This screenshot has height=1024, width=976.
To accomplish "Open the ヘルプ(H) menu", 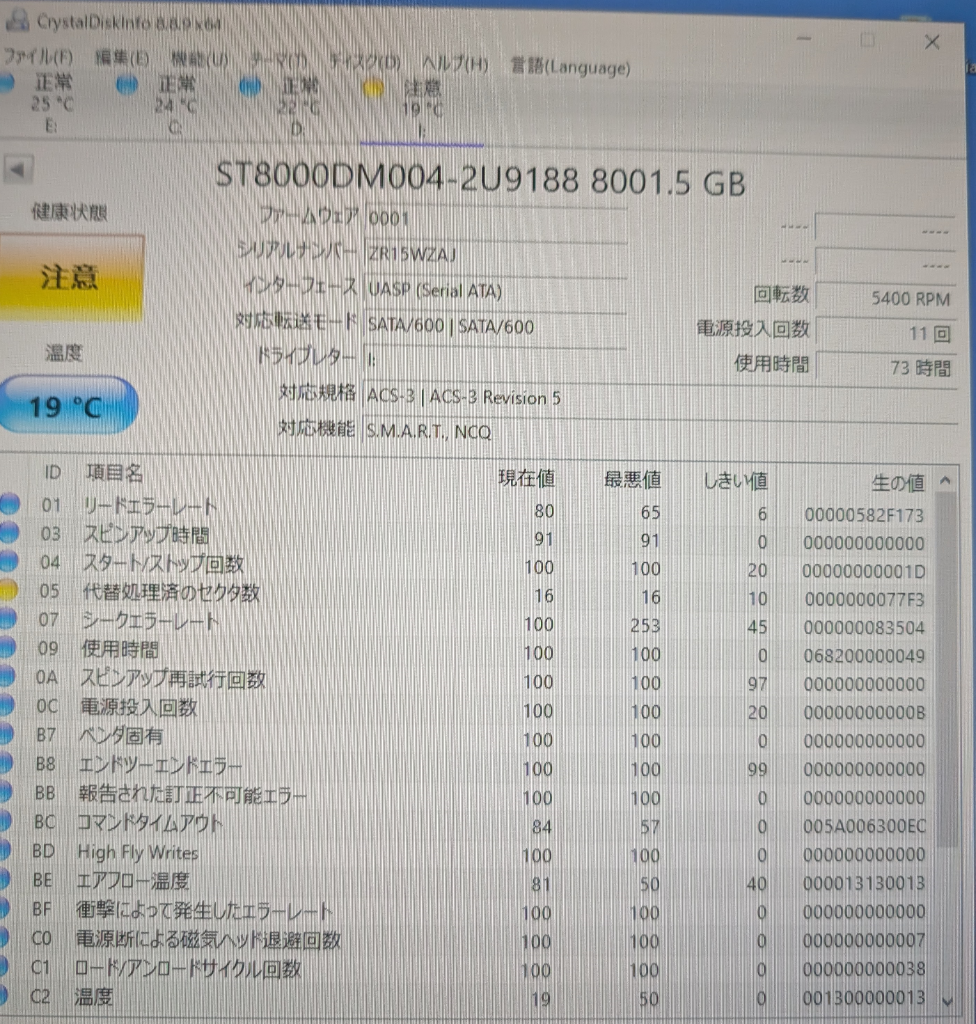I will click(x=455, y=64).
